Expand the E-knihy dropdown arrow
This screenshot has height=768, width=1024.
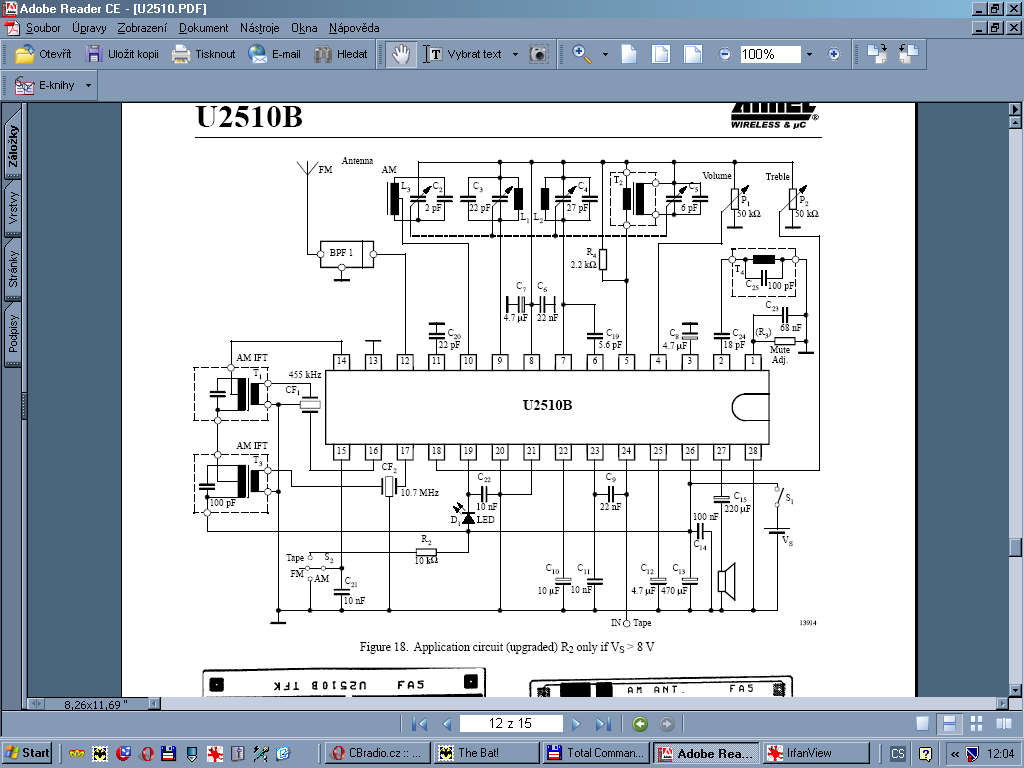pyautogui.click(x=88, y=86)
